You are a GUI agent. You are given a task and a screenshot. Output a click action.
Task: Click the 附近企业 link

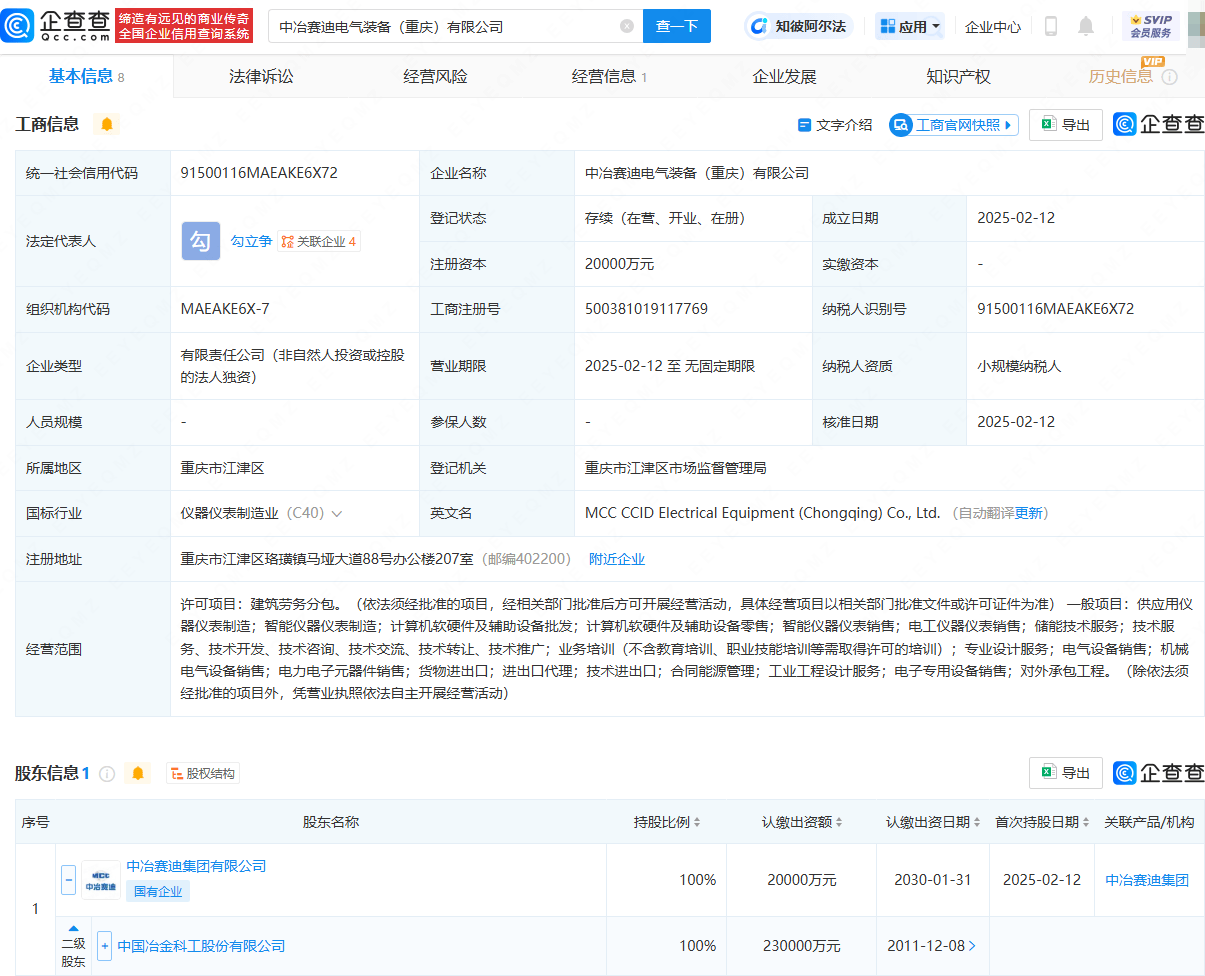[617, 559]
